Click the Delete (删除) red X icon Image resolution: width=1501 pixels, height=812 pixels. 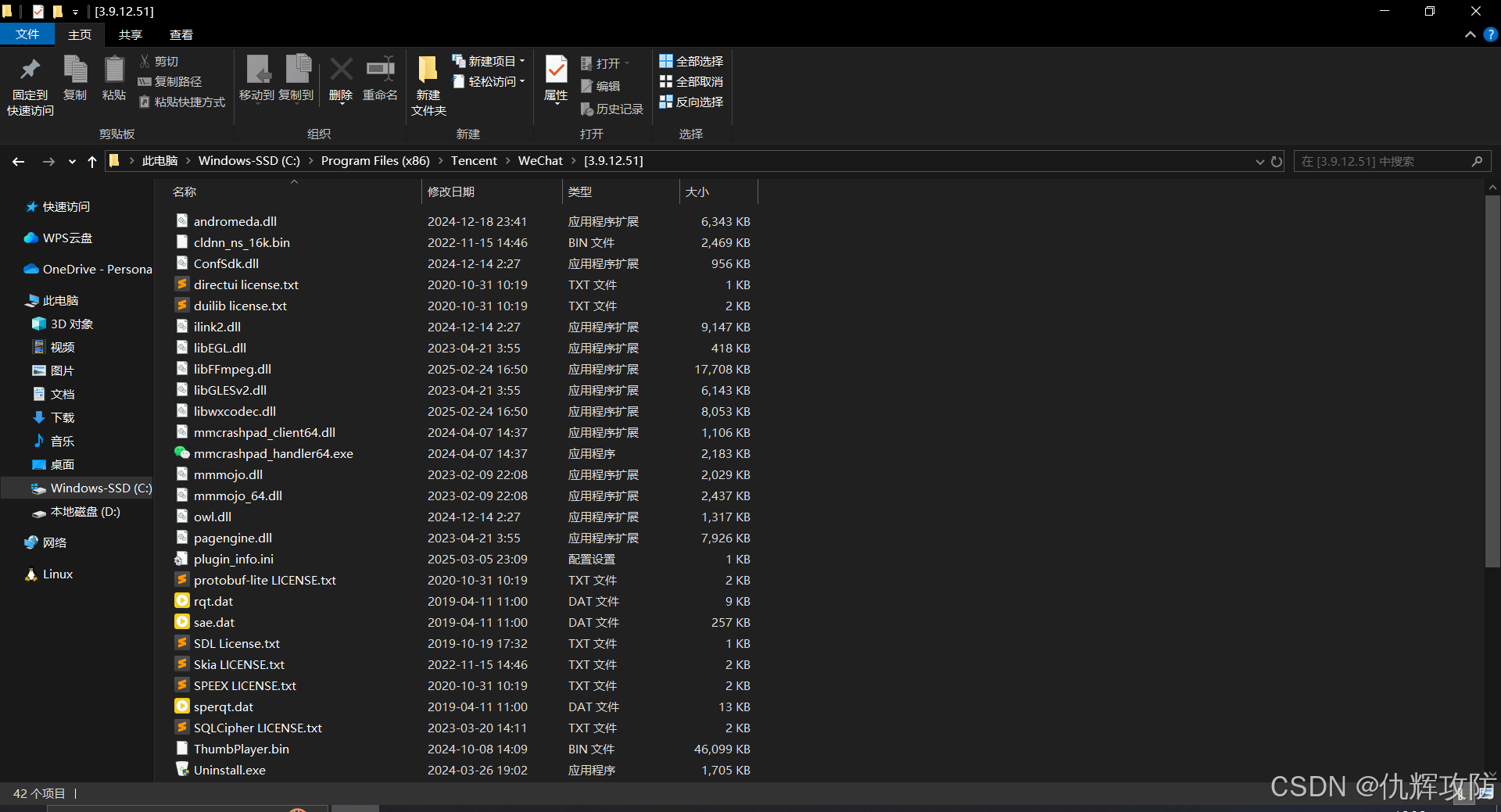[x=341, y=69]
